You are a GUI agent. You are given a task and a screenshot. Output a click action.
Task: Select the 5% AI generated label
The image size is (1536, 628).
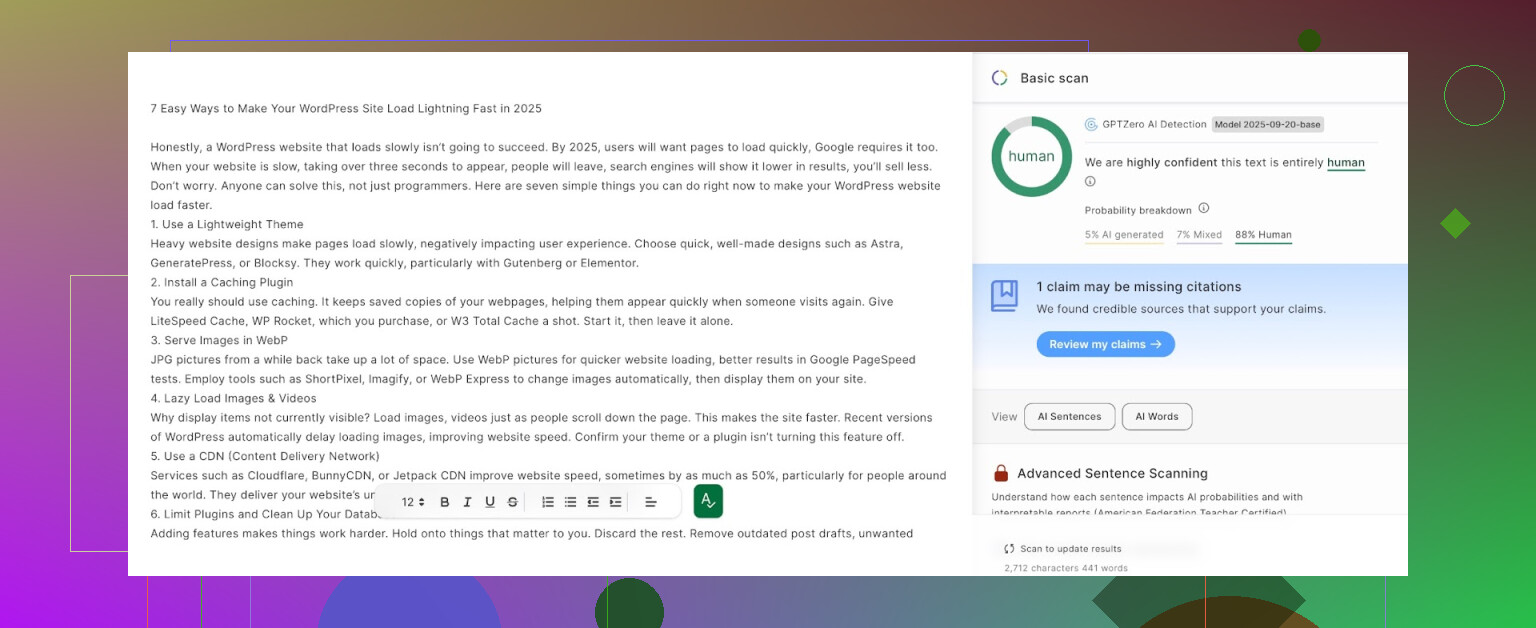tap(1124, 235)
